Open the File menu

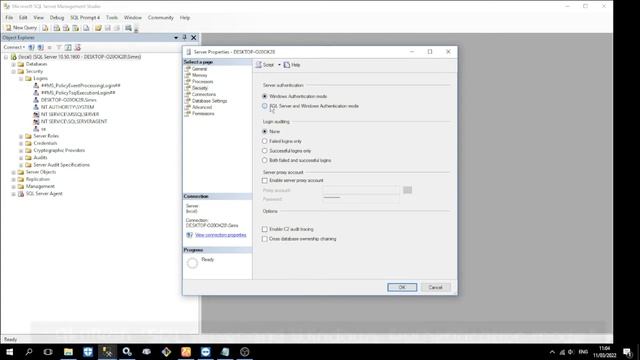coord(9,18)
